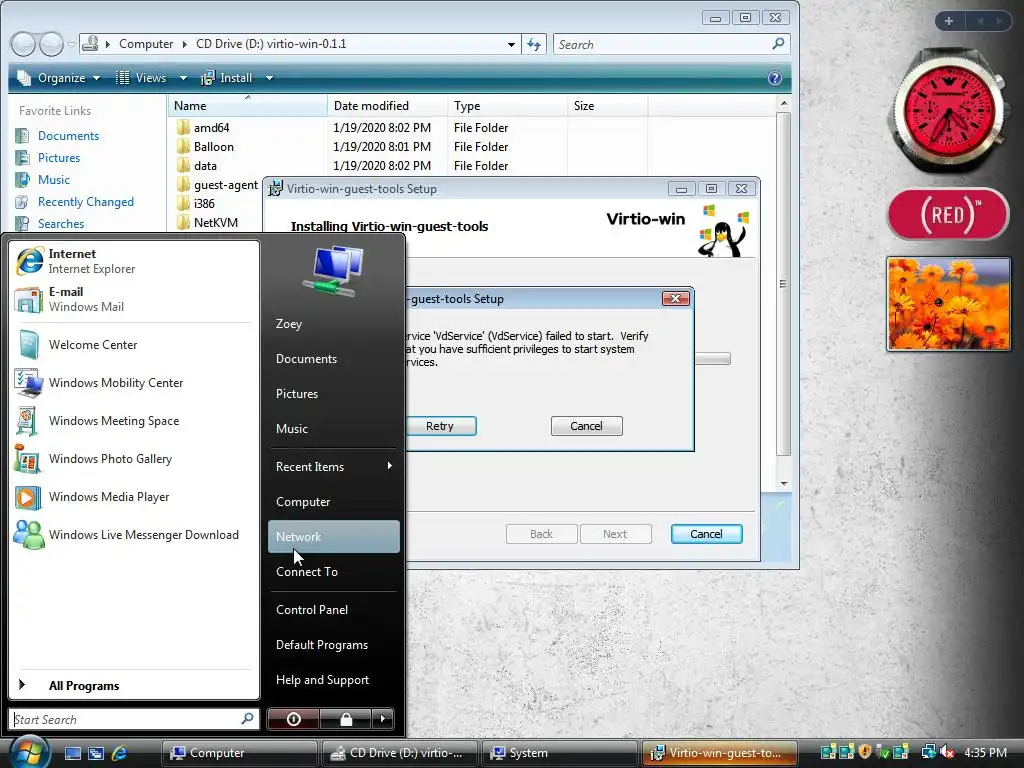Screen dimensions: 1024x768
Task: Click the Start orb button
Action: pos(27,751)
